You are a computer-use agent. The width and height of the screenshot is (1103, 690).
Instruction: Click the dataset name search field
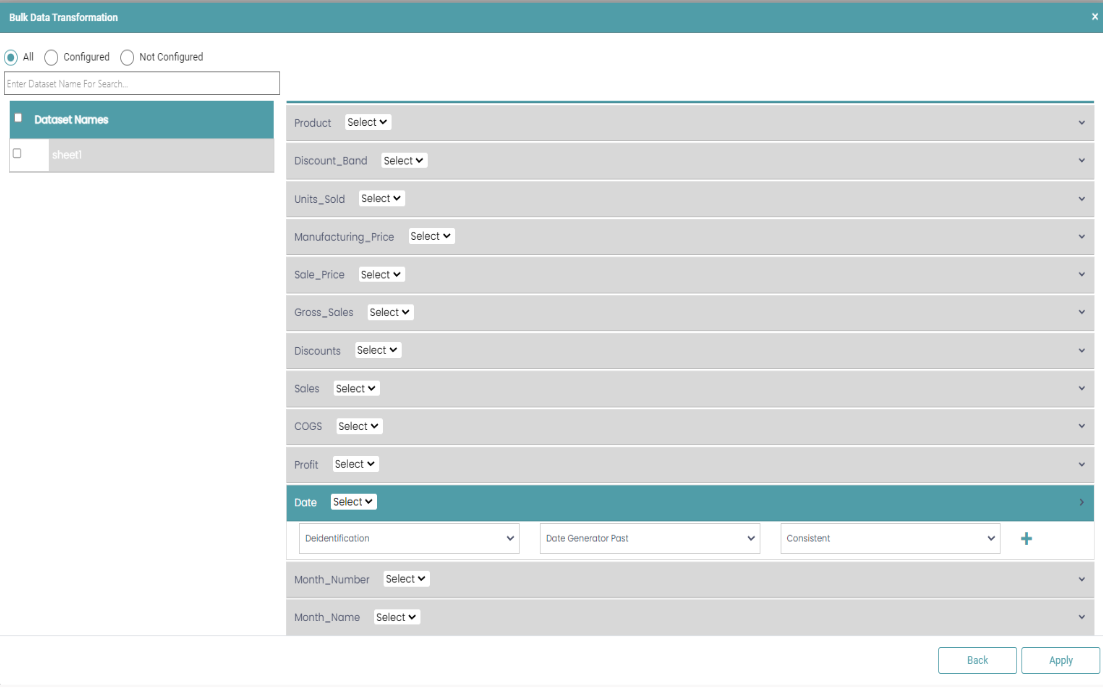coord(142,83)
